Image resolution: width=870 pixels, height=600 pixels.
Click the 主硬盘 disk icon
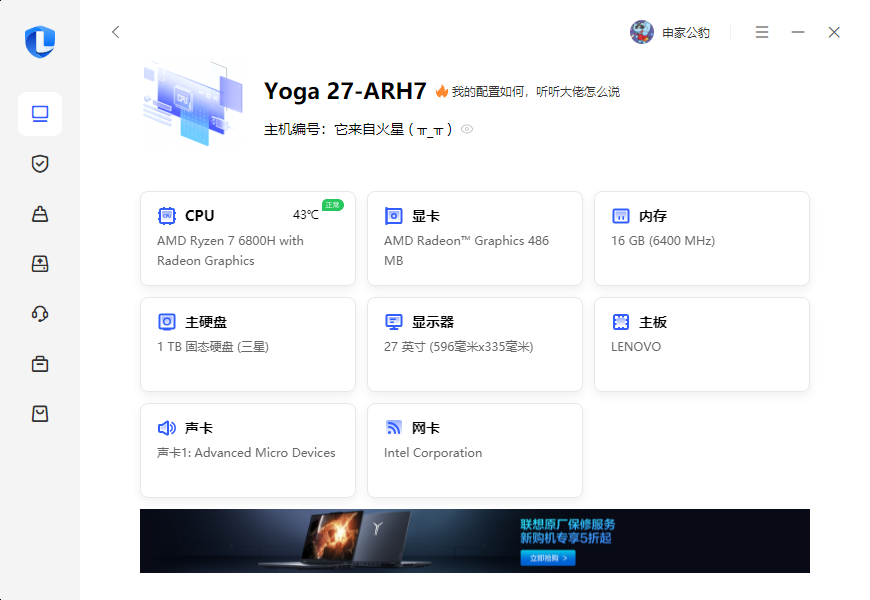pos(167,321)
